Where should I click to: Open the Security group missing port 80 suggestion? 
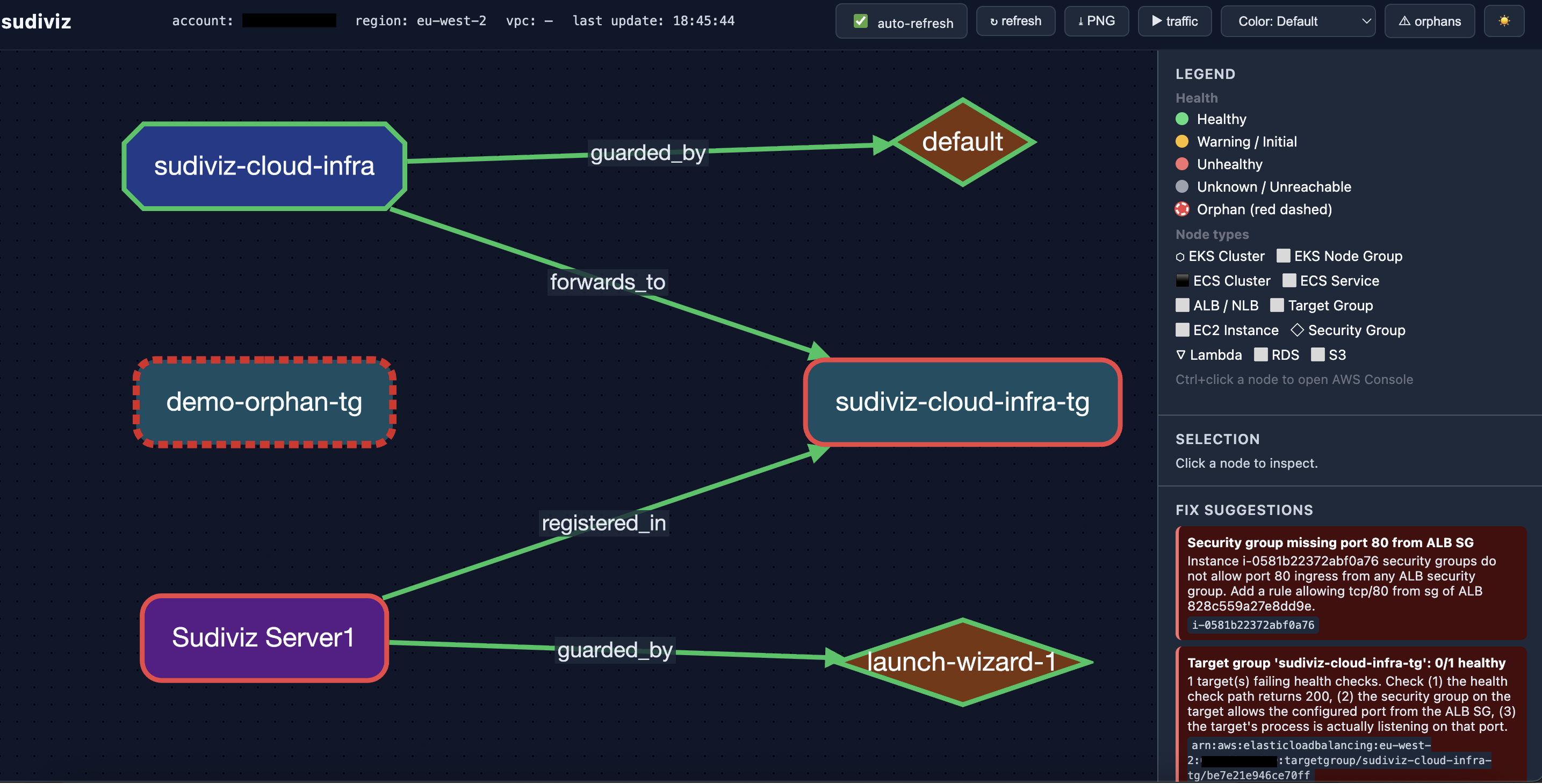click(x=1351, y=584)
